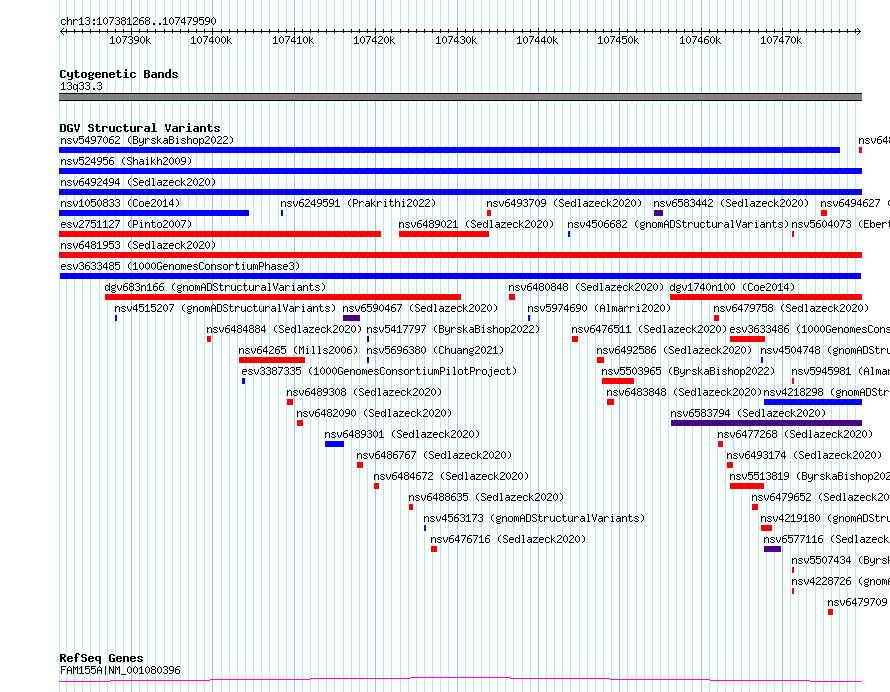Select esv3387335 (1000GenomesConsortiumPilotProject) label
This screenshot has height=692, width=890.
point(379,371)
